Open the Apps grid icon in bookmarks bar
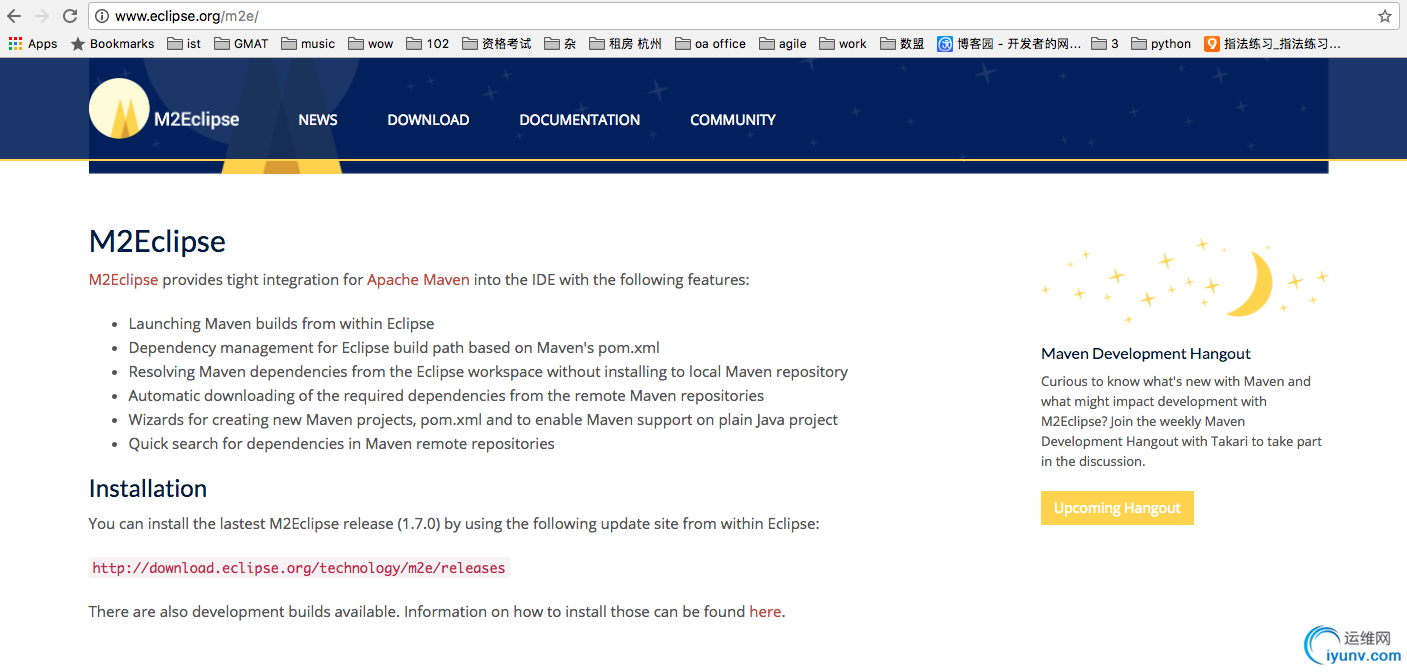The height and width of the screenshot is (672, 1407). point(33,44)
